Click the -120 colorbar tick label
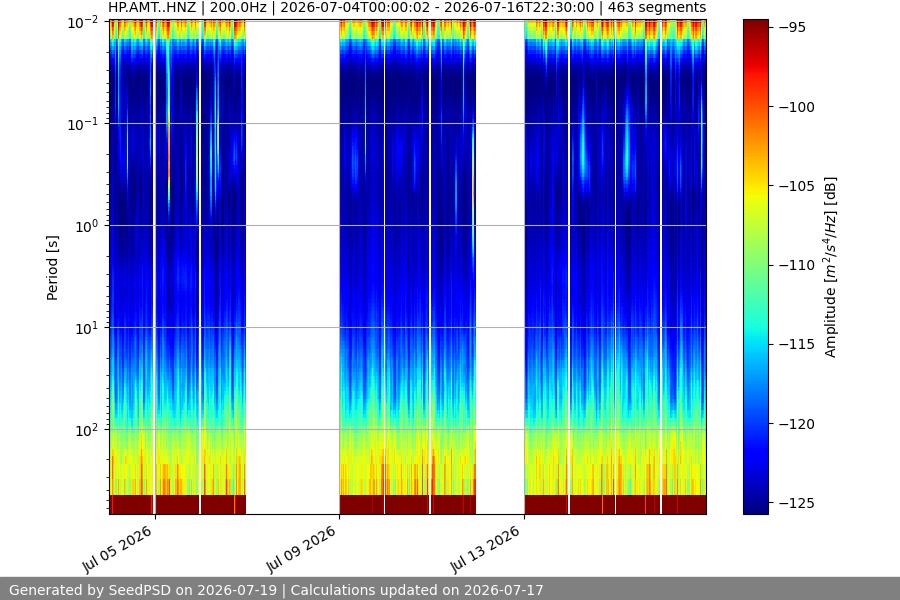This screenshot has width=900, height=600. [797, 424]
